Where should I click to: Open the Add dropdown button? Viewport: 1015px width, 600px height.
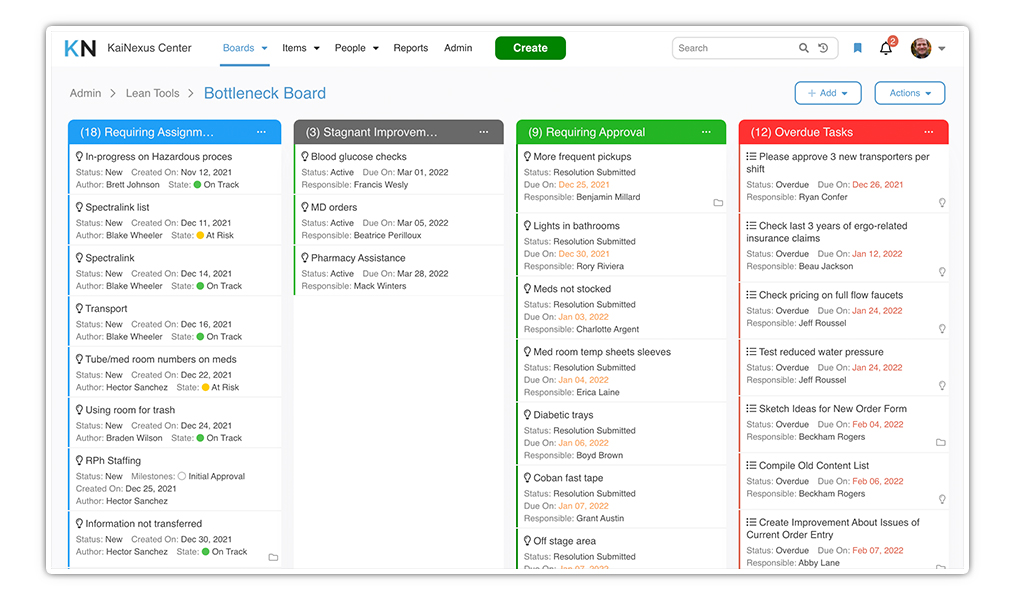coord(827,93)
